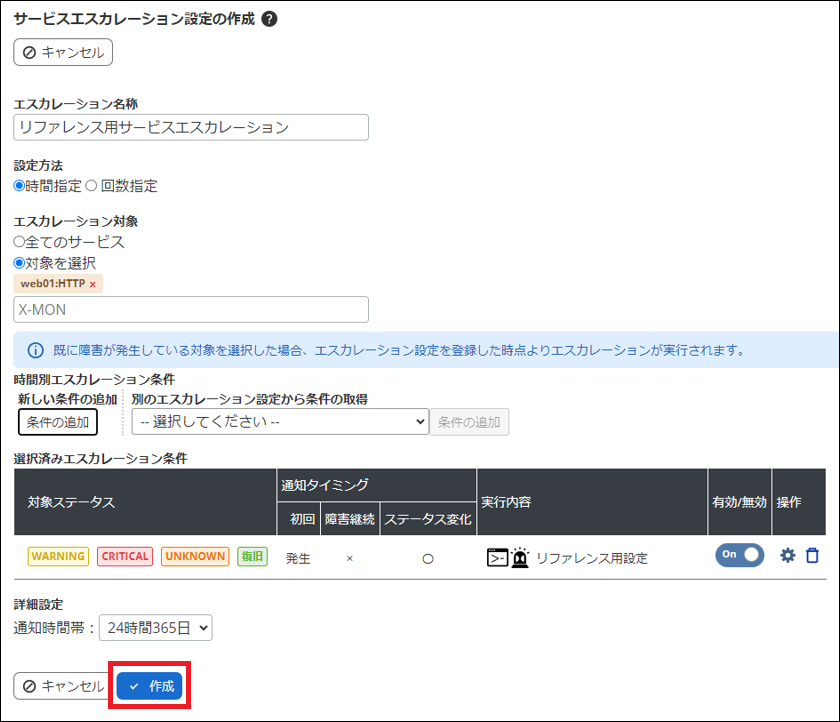The width and height of the screenshot is (840, 722).
Task: Open the gear settings icon for the condition
Action: (787, 557)
